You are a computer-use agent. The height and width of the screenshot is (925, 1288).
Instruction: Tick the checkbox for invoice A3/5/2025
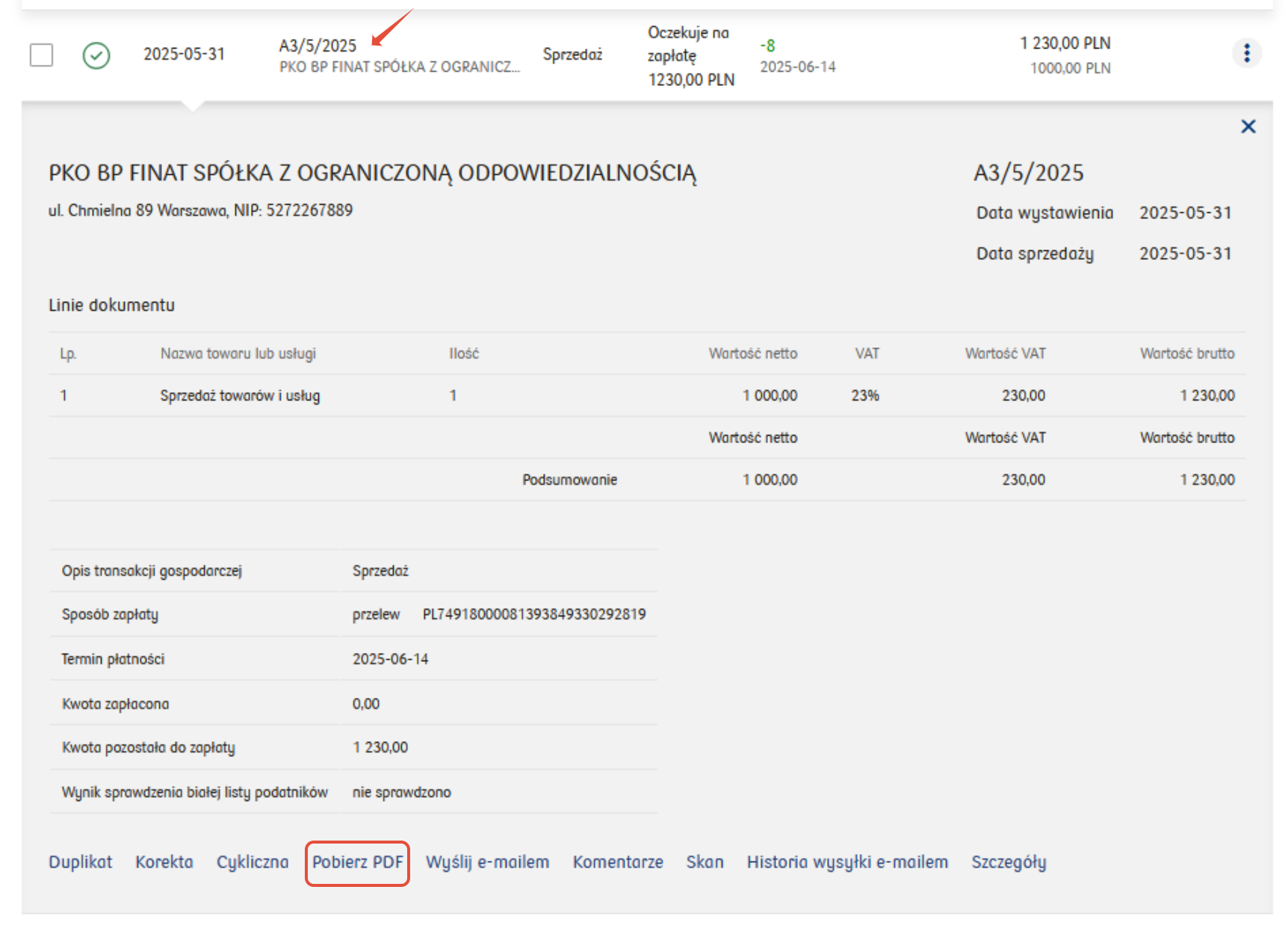coord(41,55)
